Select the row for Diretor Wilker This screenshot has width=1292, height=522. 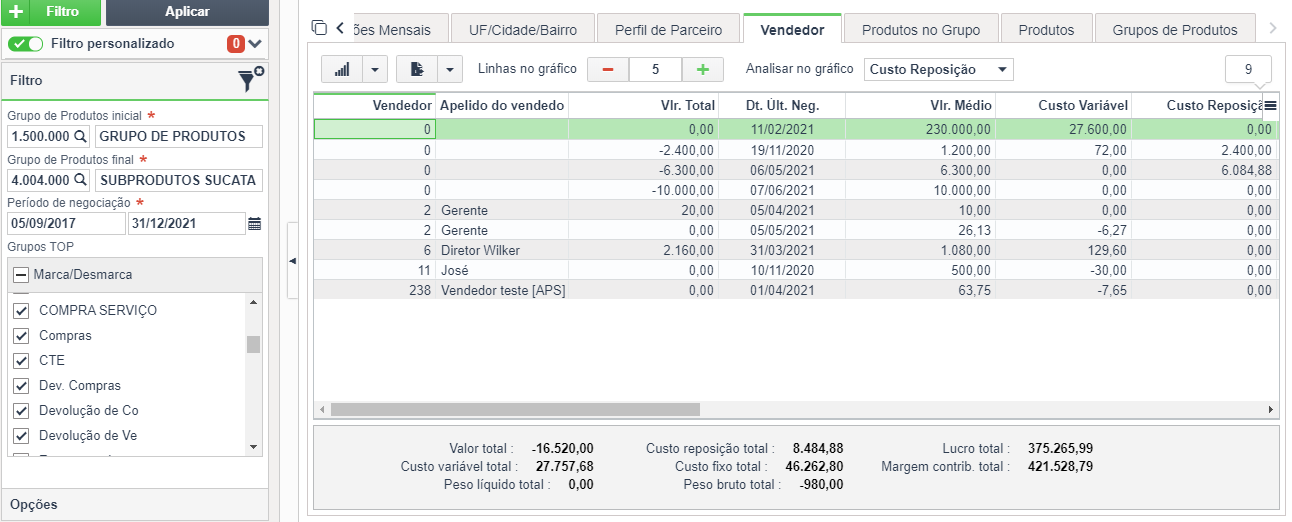click(x=796, y=250)
